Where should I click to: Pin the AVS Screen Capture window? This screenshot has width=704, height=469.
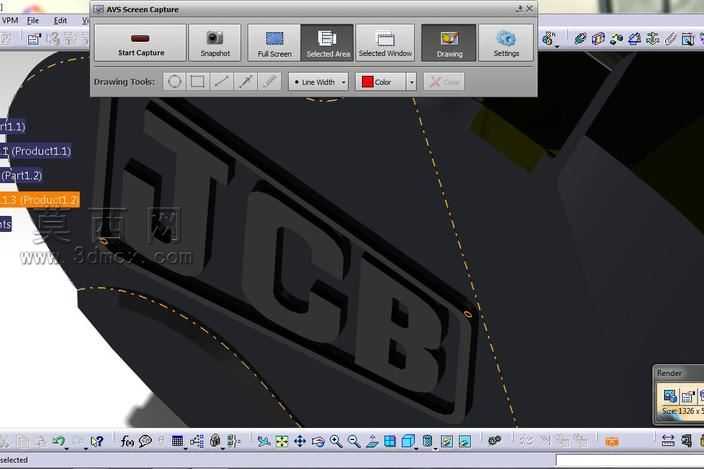tap(519, 9)
